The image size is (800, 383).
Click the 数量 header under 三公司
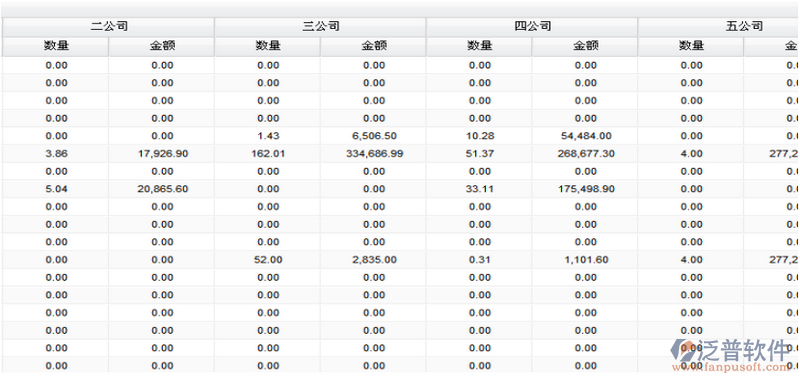pyautogui.click(x=268, y=46)
